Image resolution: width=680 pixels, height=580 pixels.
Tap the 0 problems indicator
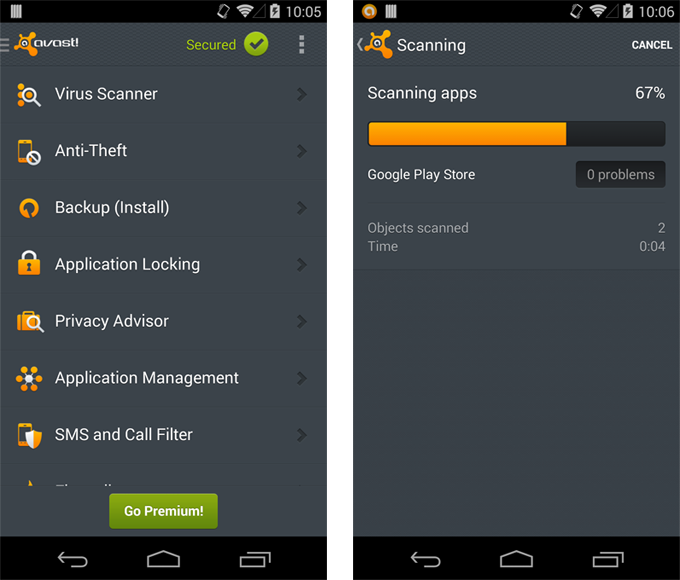(620, 174)
